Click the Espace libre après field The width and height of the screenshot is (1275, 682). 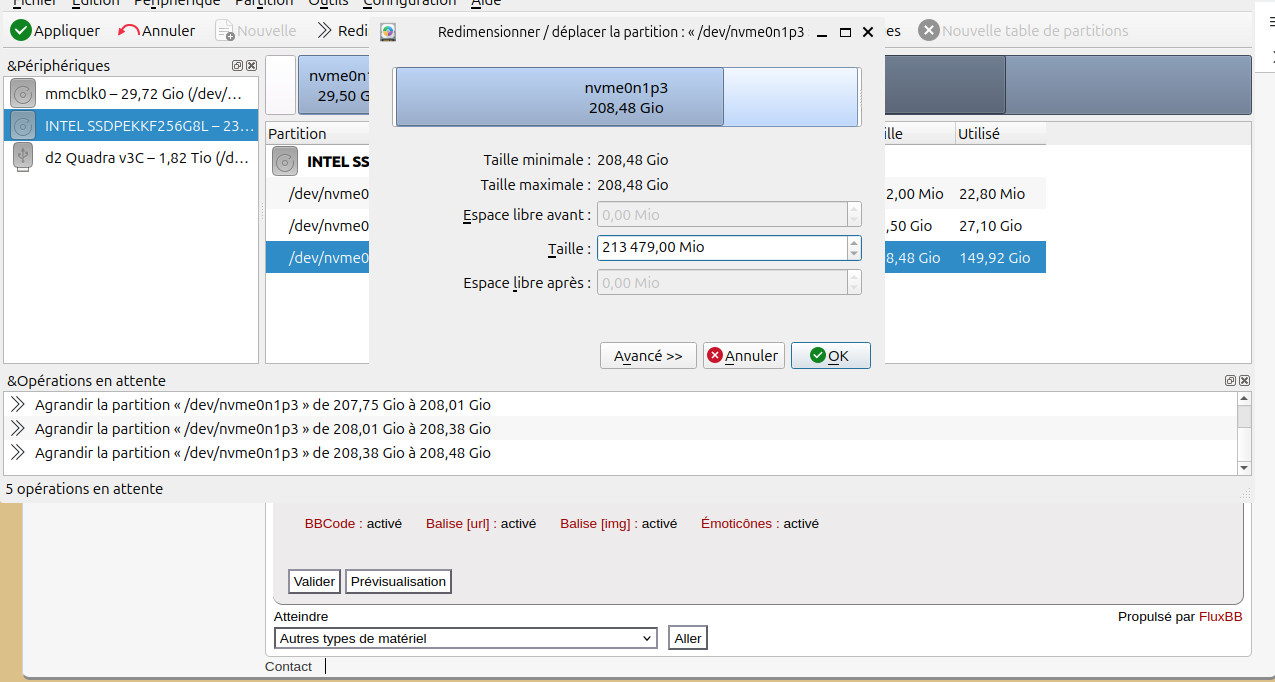click(x=721, y=283)
